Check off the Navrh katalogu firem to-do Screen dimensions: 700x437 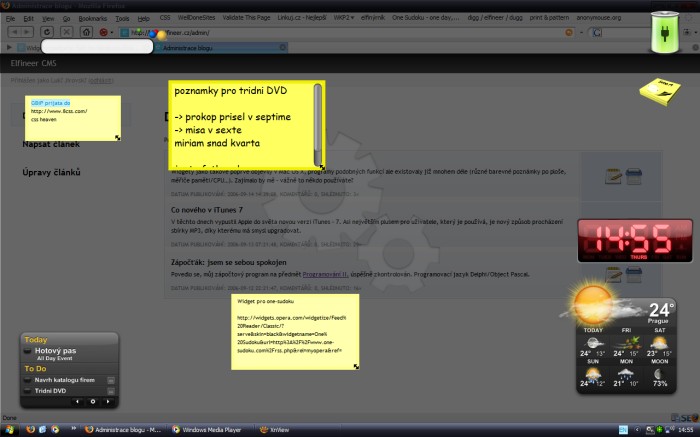(x=27, y=380)
